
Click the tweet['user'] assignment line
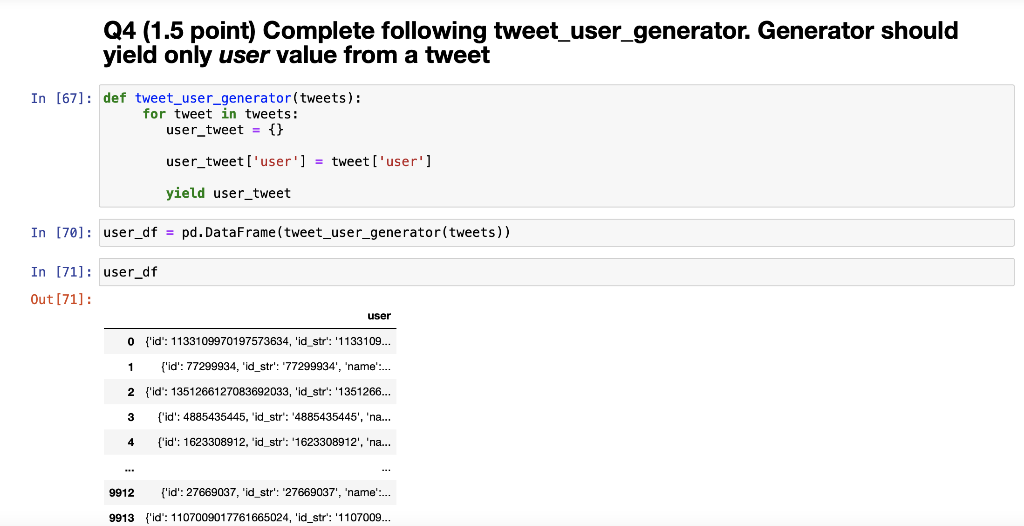point(298,161)
